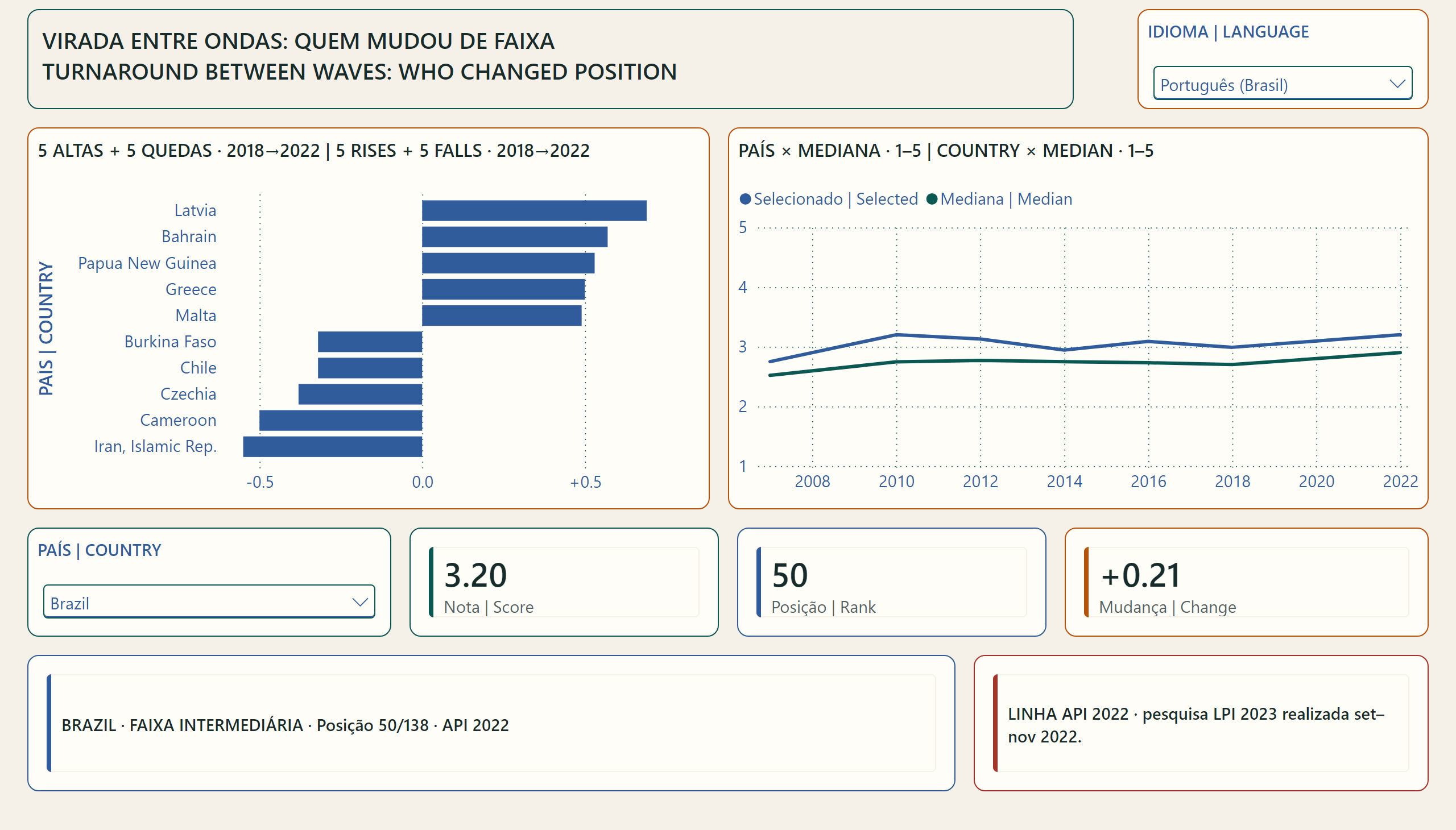This screenshot has height=830, width=1456.
Task: Select the Latvia bar
Action: coord(534,210)
